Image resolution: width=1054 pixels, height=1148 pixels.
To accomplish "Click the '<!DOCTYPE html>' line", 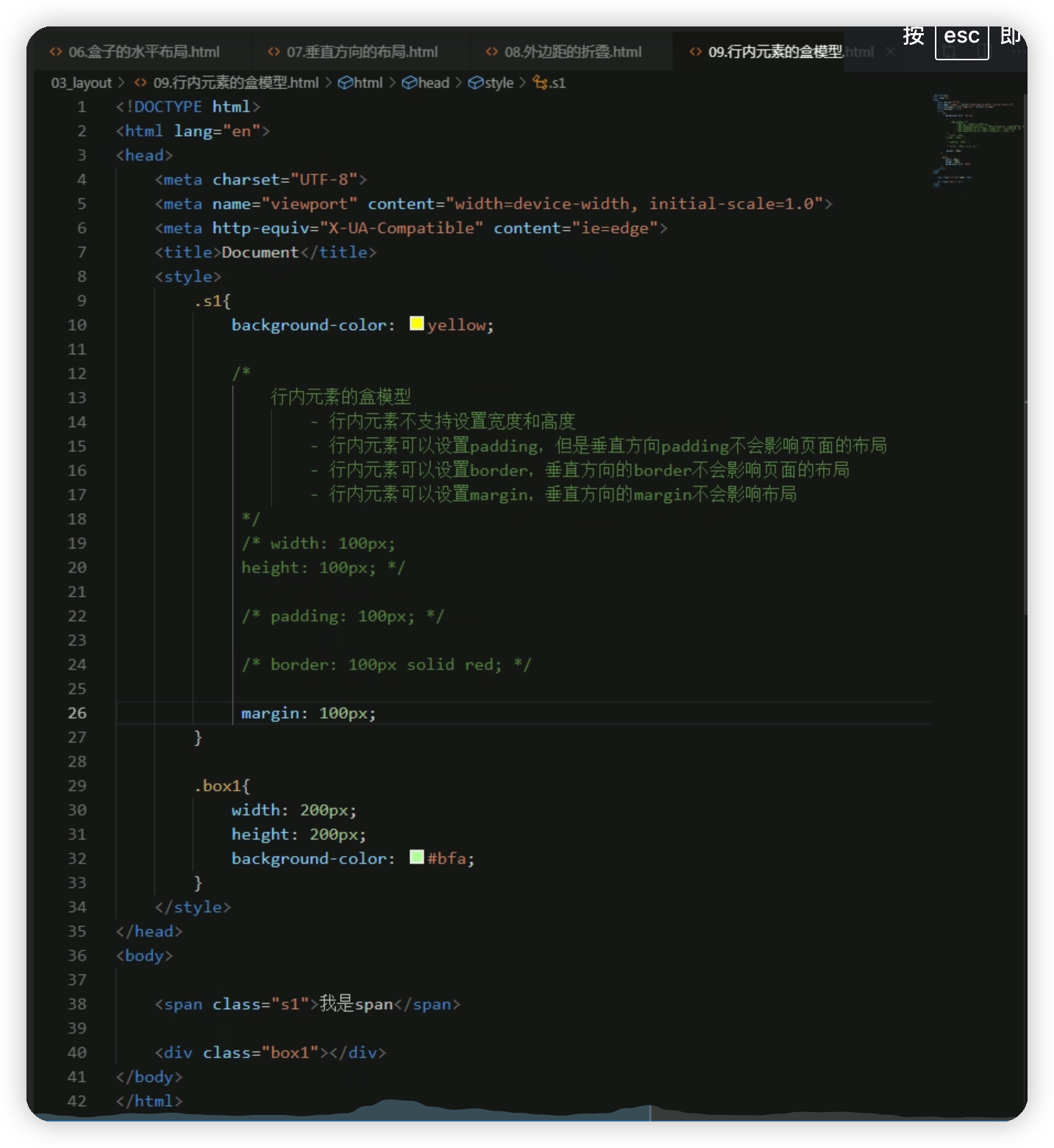I will click(x=188, y=107).
